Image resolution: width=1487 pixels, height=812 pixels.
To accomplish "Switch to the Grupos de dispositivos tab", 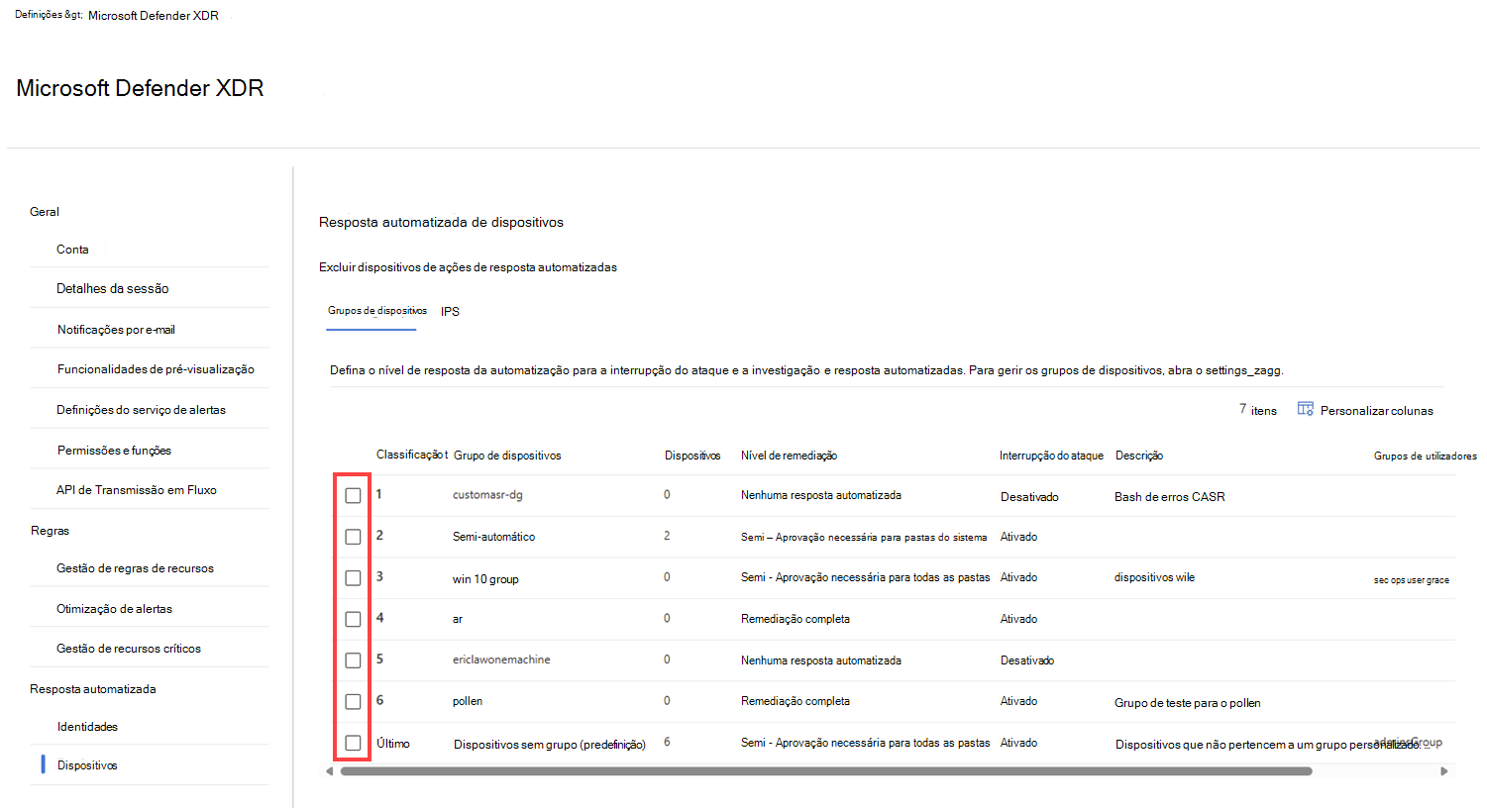I will point(377,311).
